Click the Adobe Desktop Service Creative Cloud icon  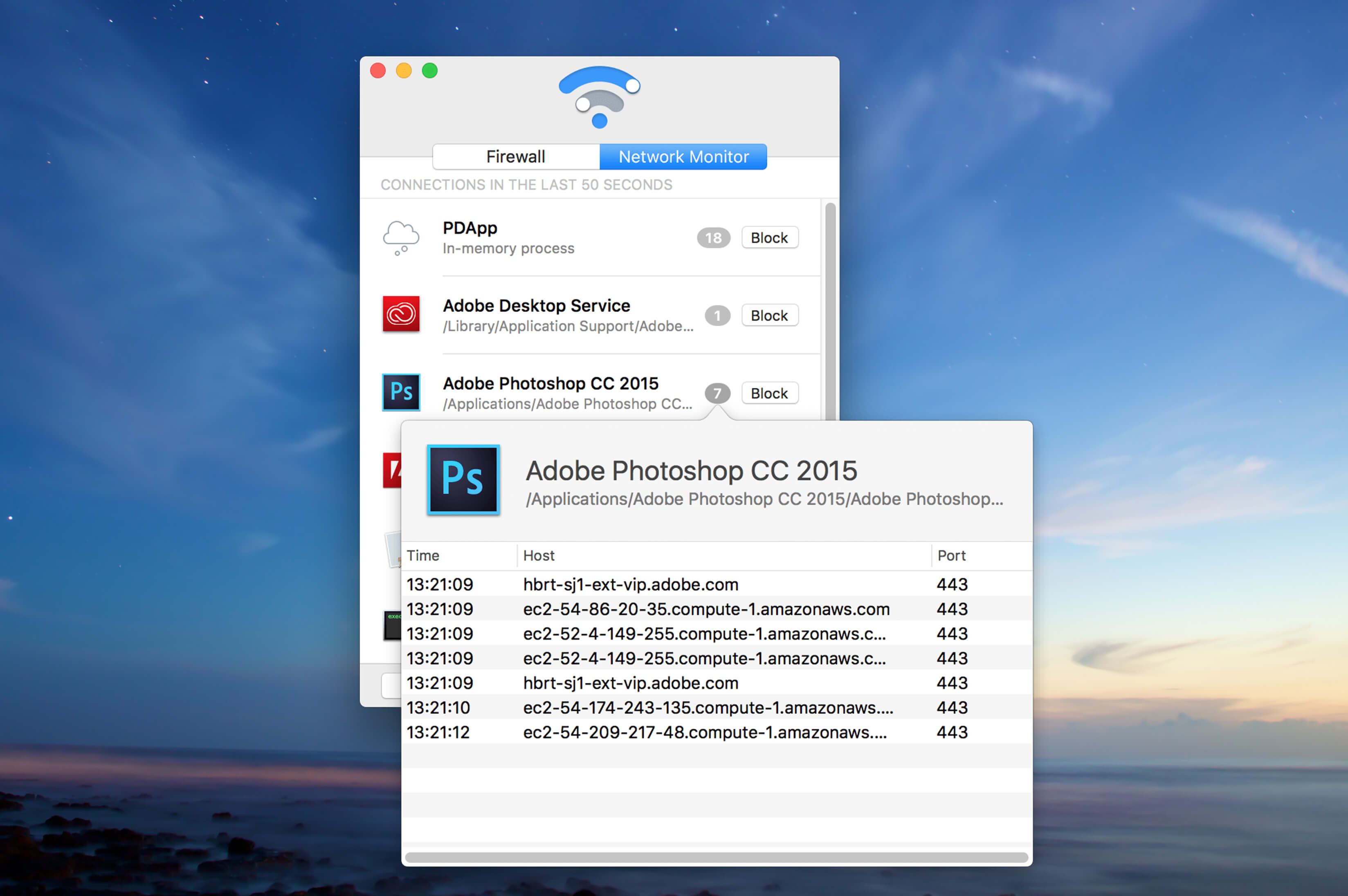(401, 314)
